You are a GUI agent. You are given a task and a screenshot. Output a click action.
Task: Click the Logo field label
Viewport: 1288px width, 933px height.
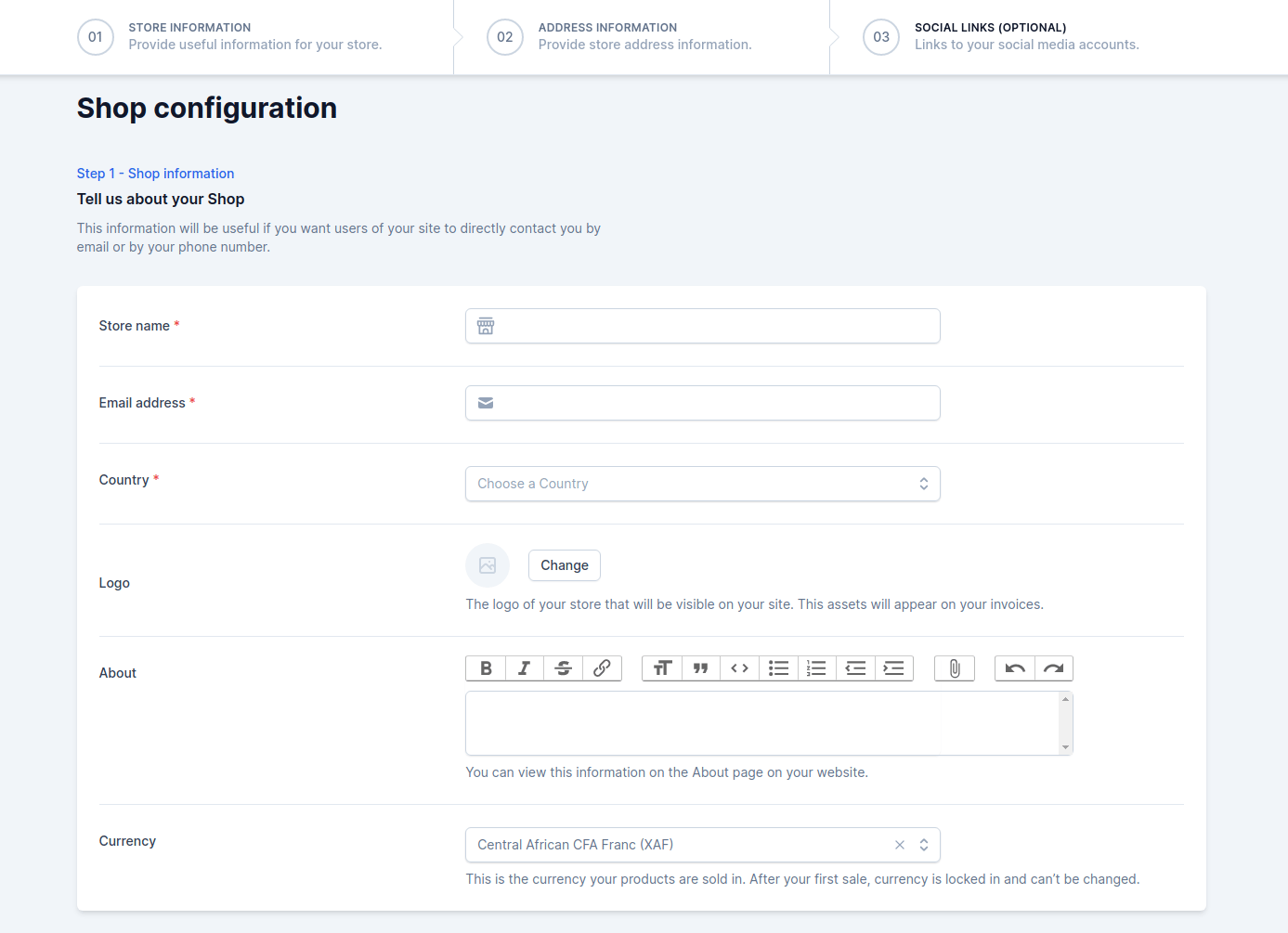click(114, 583)
